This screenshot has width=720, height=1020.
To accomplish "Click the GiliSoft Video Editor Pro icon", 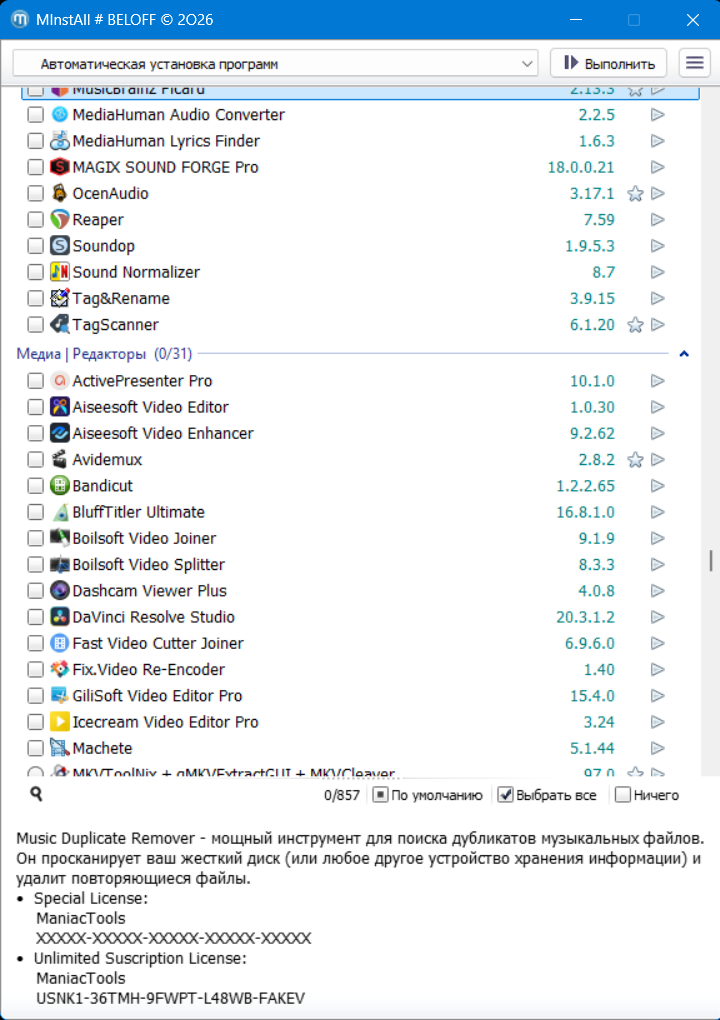I will coord(59,696).
